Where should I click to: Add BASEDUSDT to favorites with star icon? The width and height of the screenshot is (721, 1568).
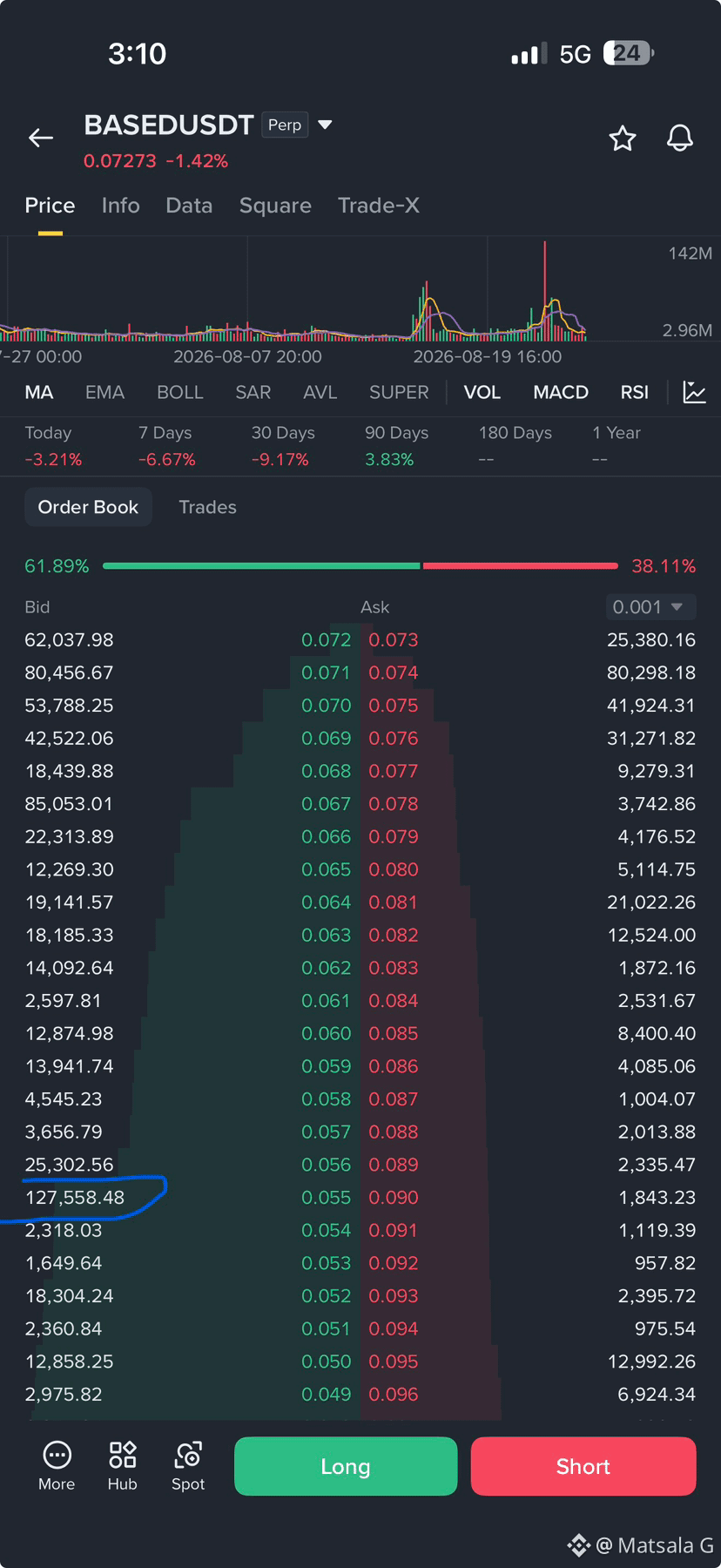[x=623, y=138]
